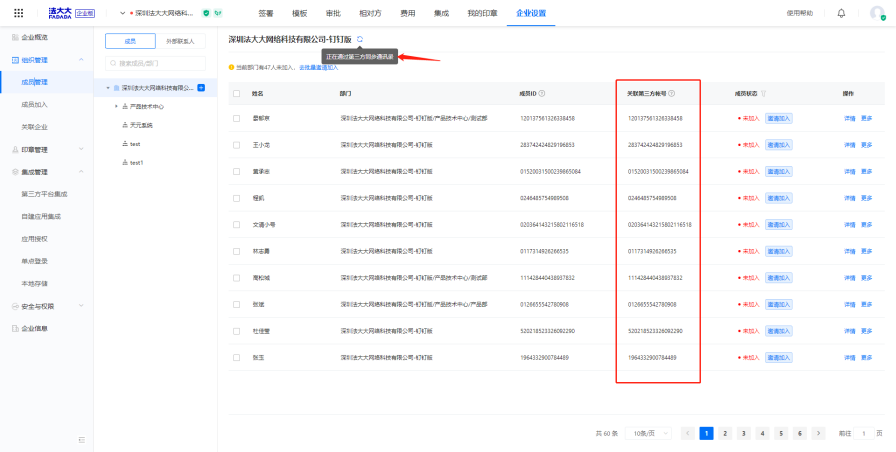Click the sync refresh icon beside company title
896x452 pixels.
[x=360, y=39]
